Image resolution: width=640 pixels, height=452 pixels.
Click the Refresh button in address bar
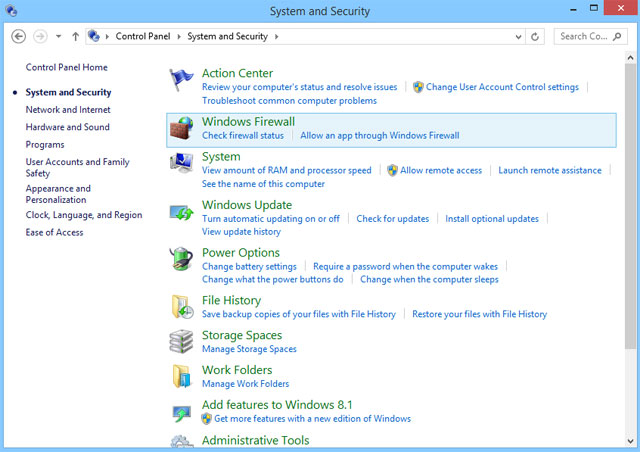click(x=535, y=37)
